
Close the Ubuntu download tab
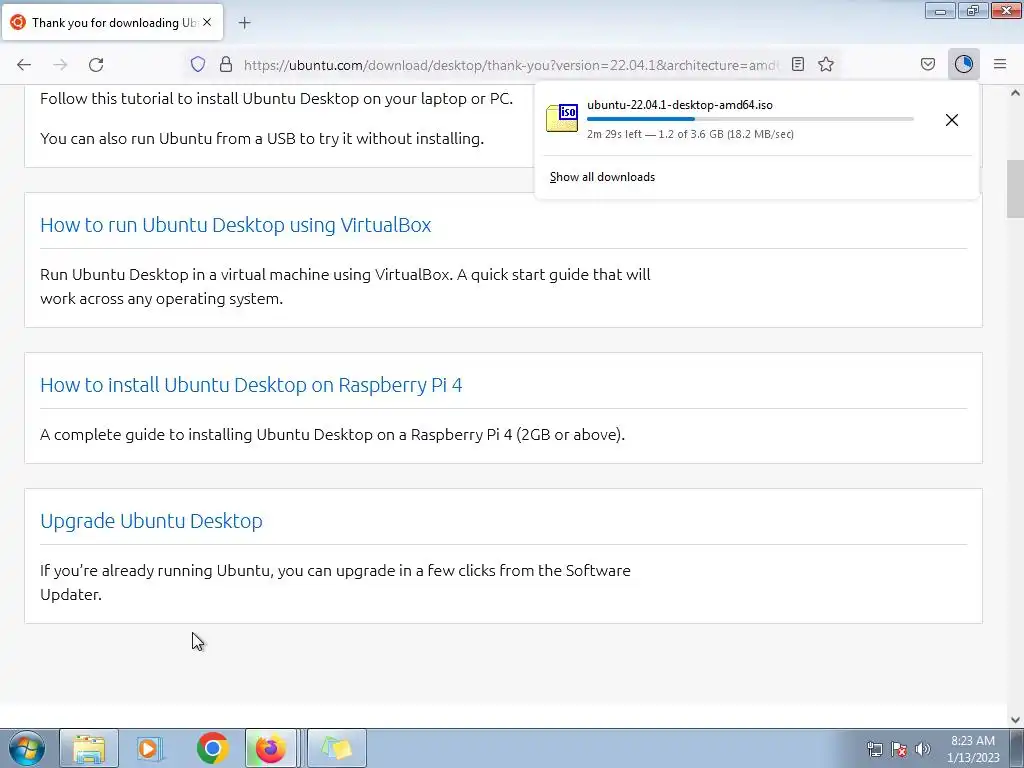click(x=207, y=22)
